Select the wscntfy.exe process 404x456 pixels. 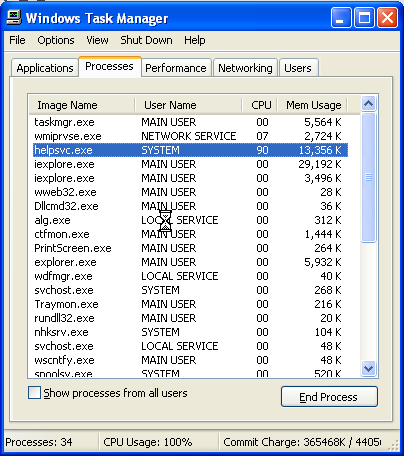[x=190, y=360]
